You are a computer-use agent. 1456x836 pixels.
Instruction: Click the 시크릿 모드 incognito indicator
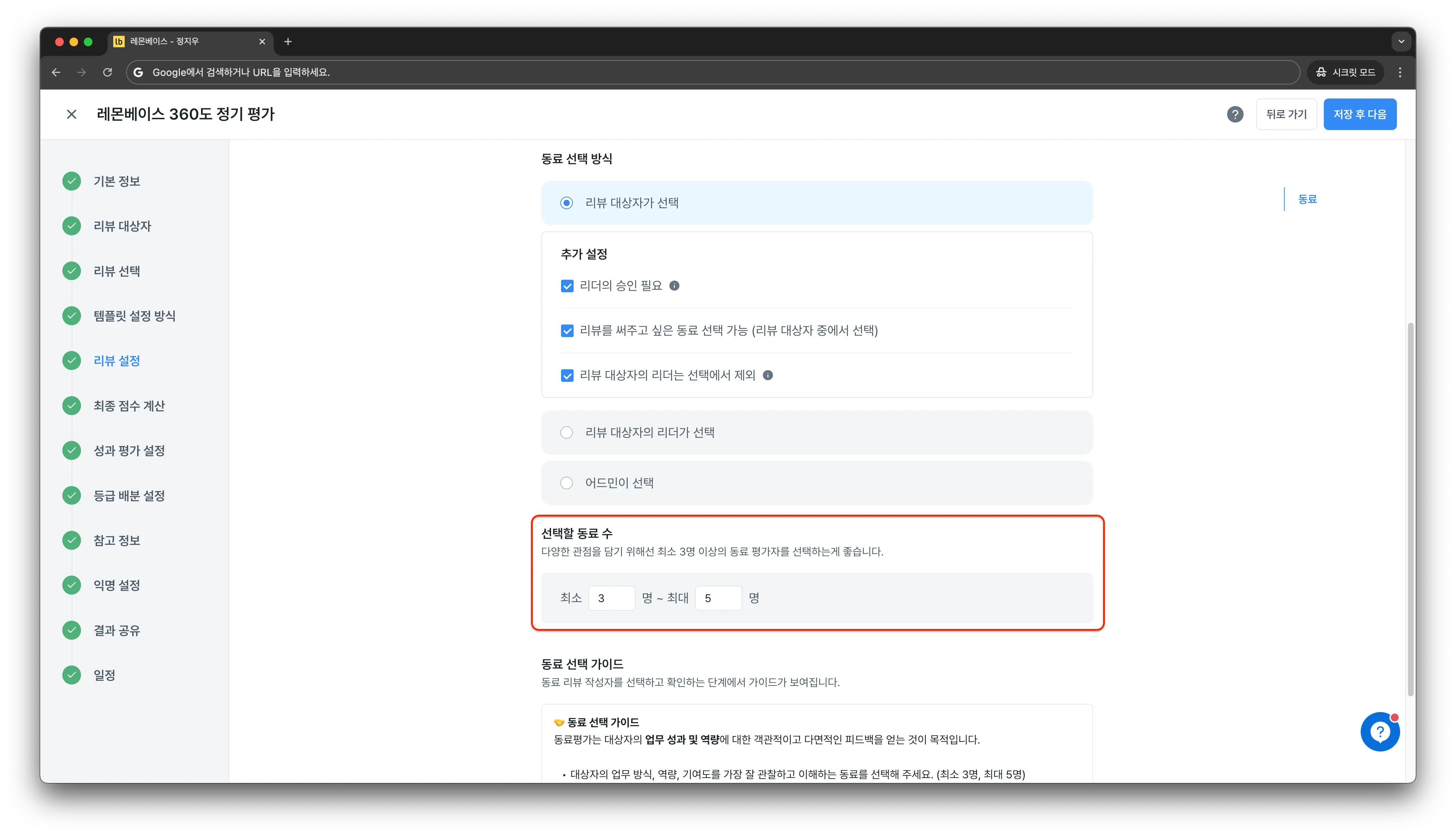tap(1345, 72)
